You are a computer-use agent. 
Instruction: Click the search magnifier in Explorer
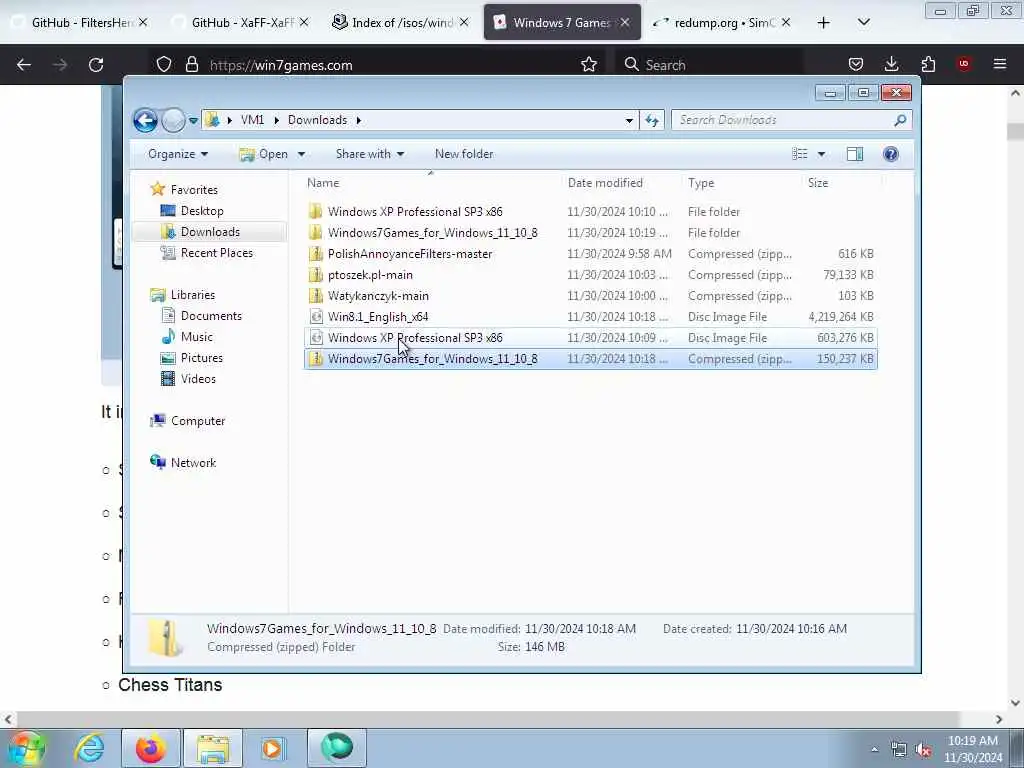901,120
